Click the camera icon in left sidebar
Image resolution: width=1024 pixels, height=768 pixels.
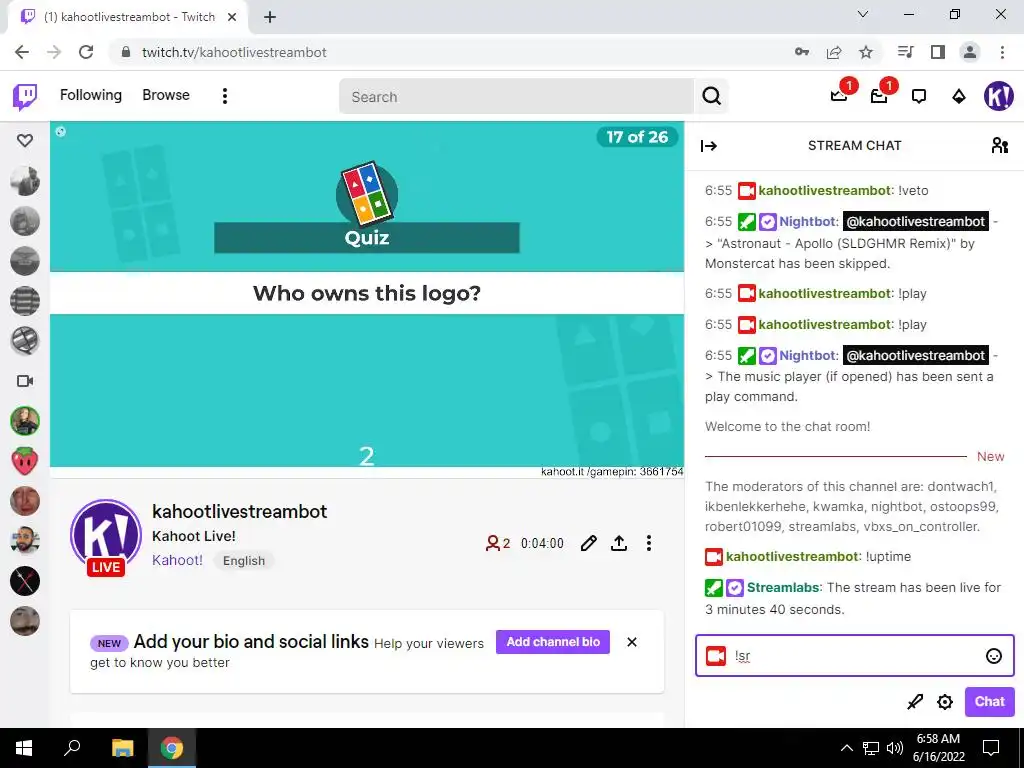[x=25, y=381]
